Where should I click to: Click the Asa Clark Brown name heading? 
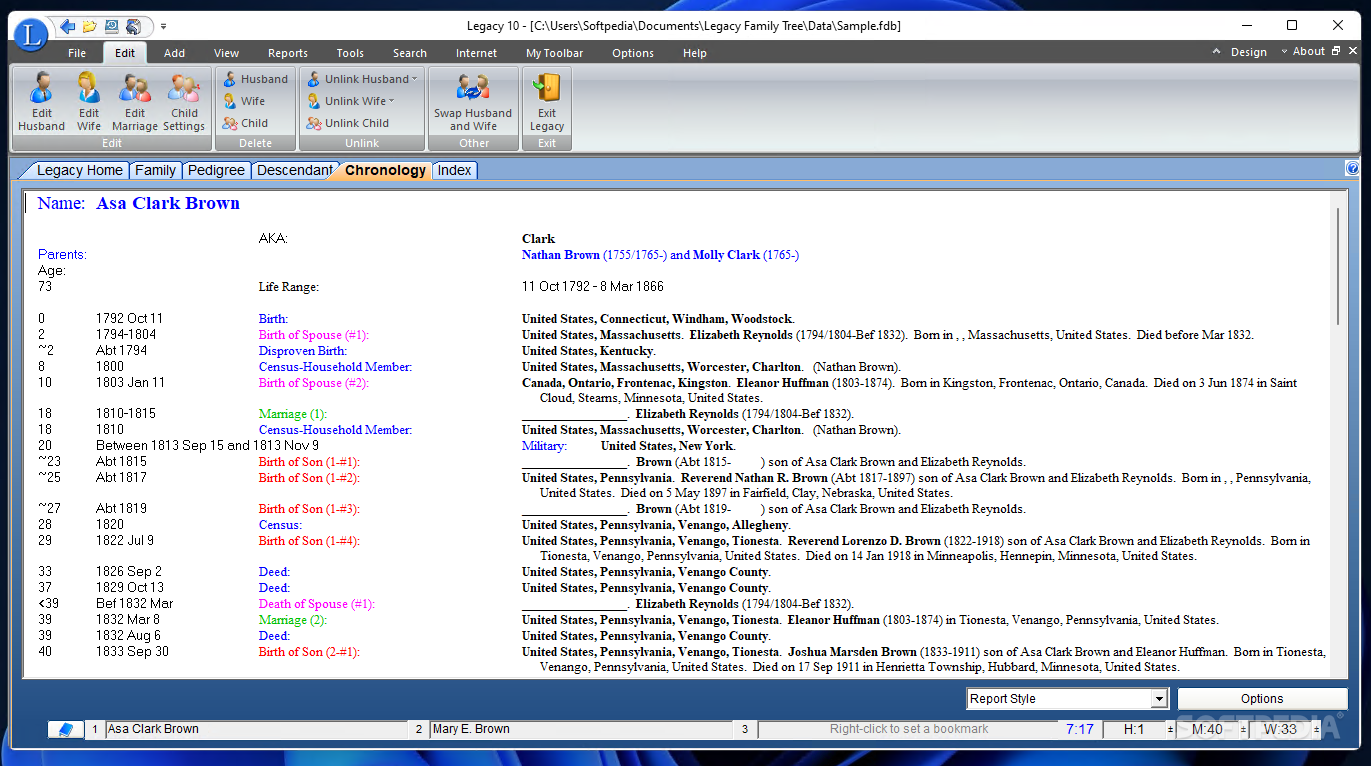(168, 203)
